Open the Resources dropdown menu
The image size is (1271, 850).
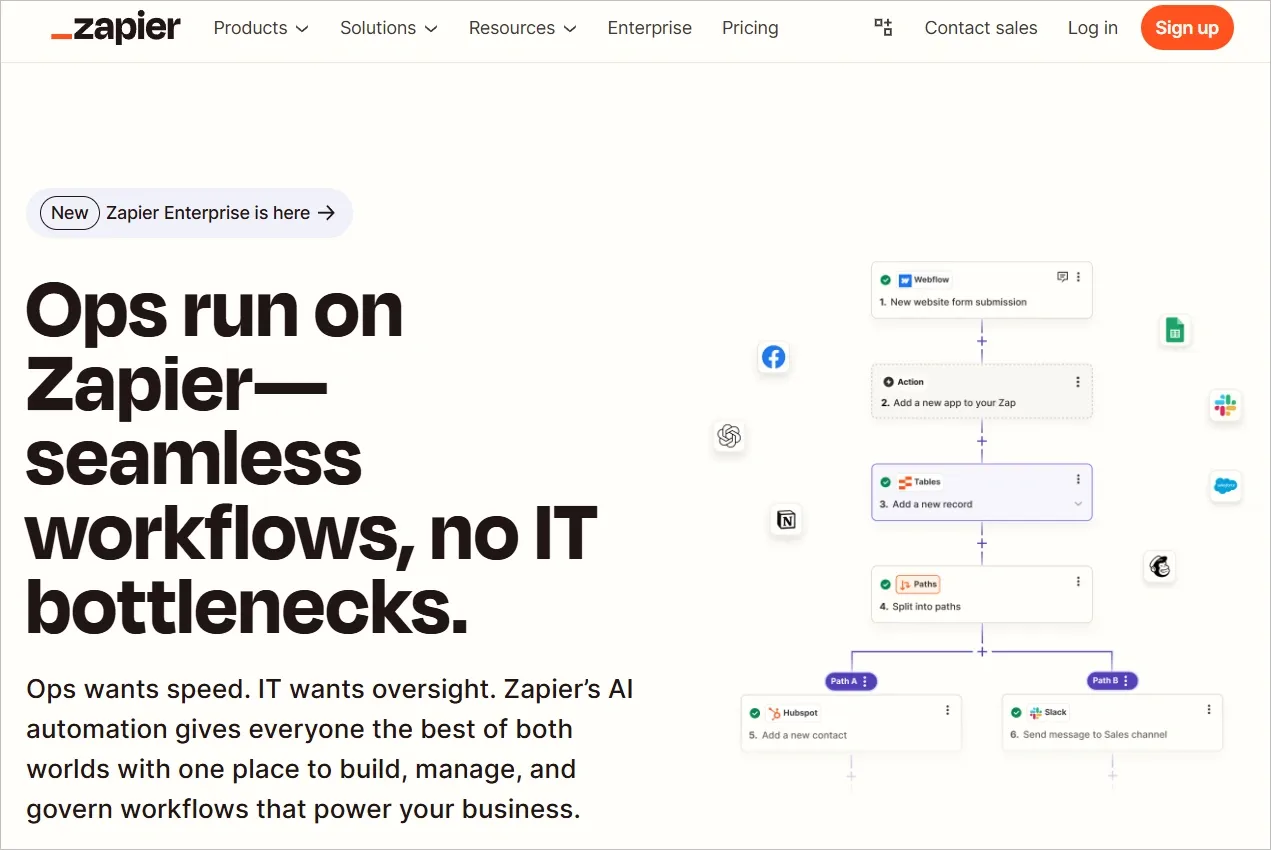[522, 28]
